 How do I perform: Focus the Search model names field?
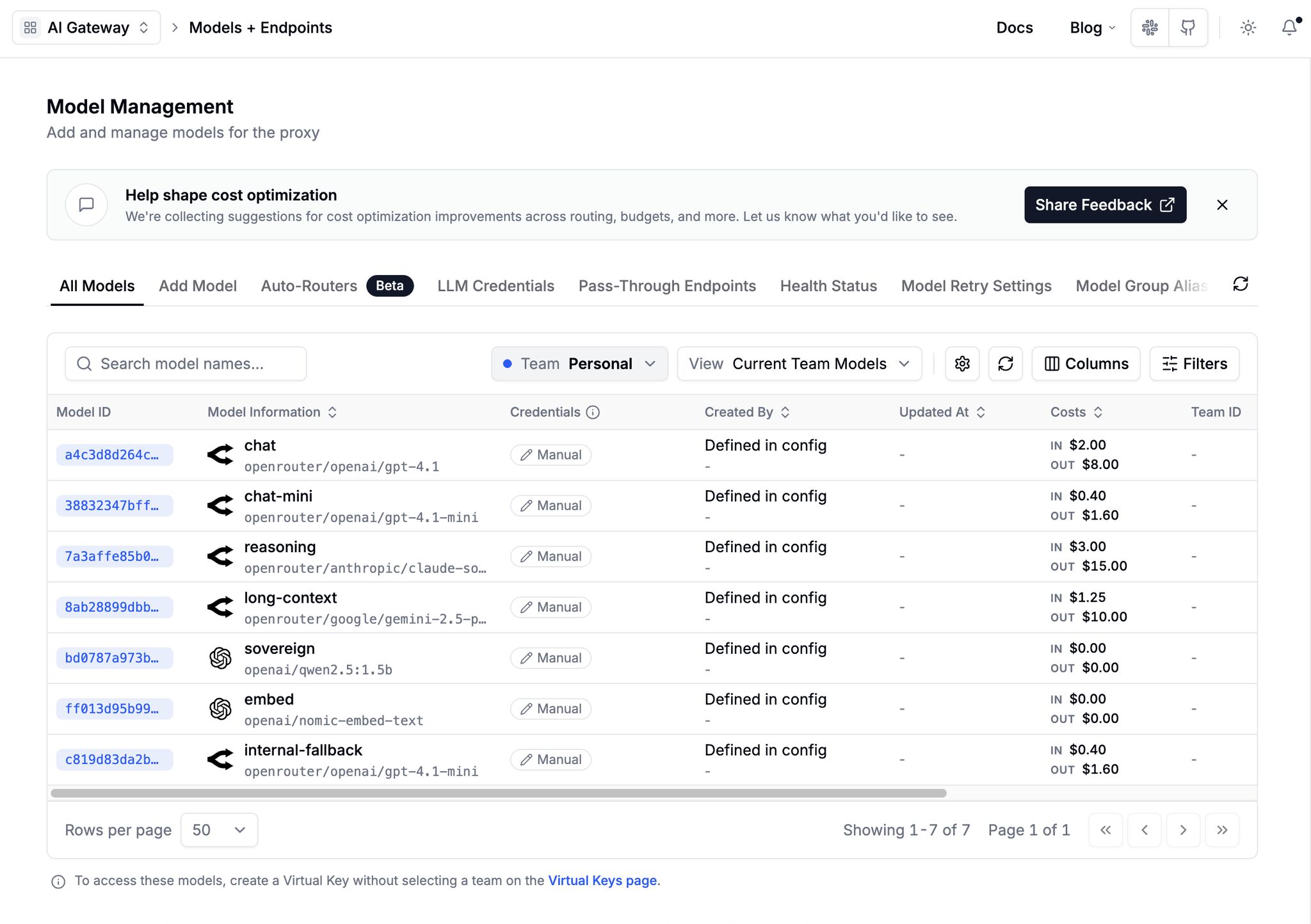pos(186,363)
